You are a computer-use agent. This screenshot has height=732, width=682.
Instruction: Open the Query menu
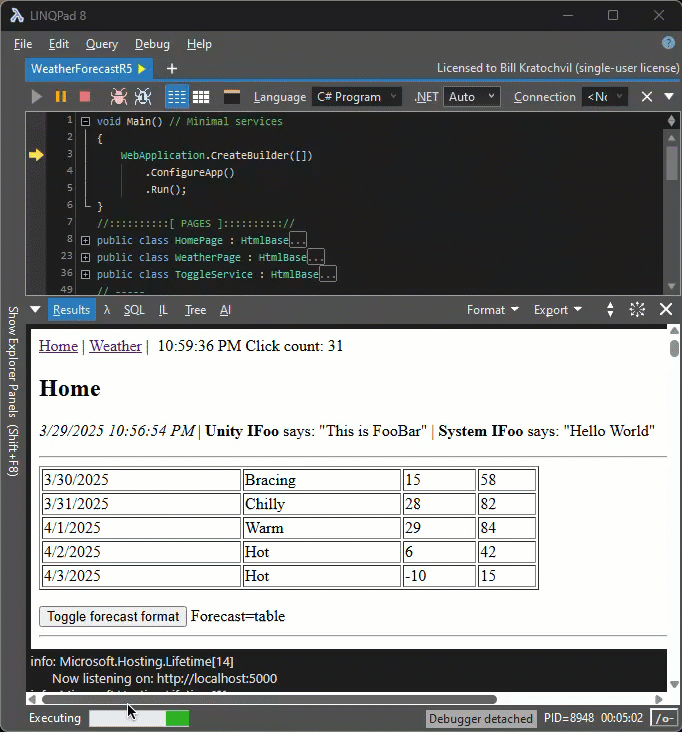click(102, 44)
